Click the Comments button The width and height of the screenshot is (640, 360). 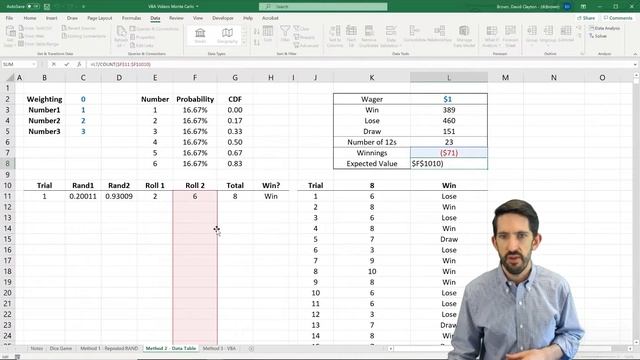point(618,18)
